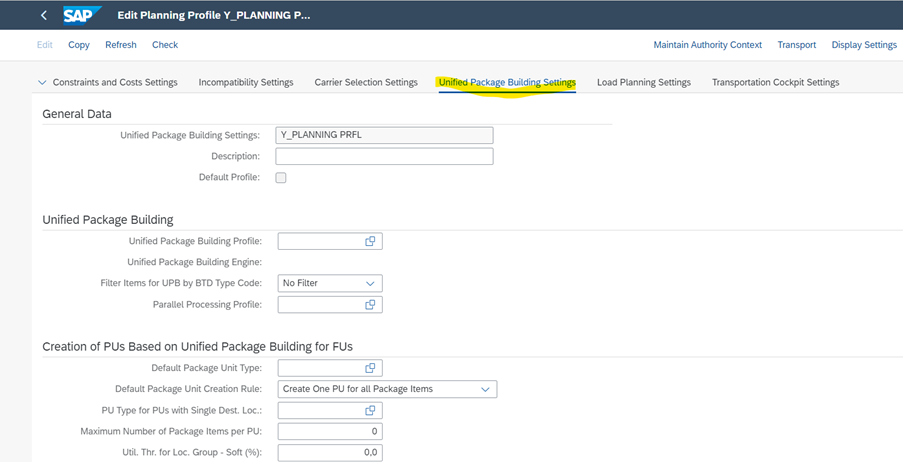This screenshot has height=462, width=903.
Task: Open value help for Unified Package Building Profile
Action: pyautogui.click(x=370, y=241)
